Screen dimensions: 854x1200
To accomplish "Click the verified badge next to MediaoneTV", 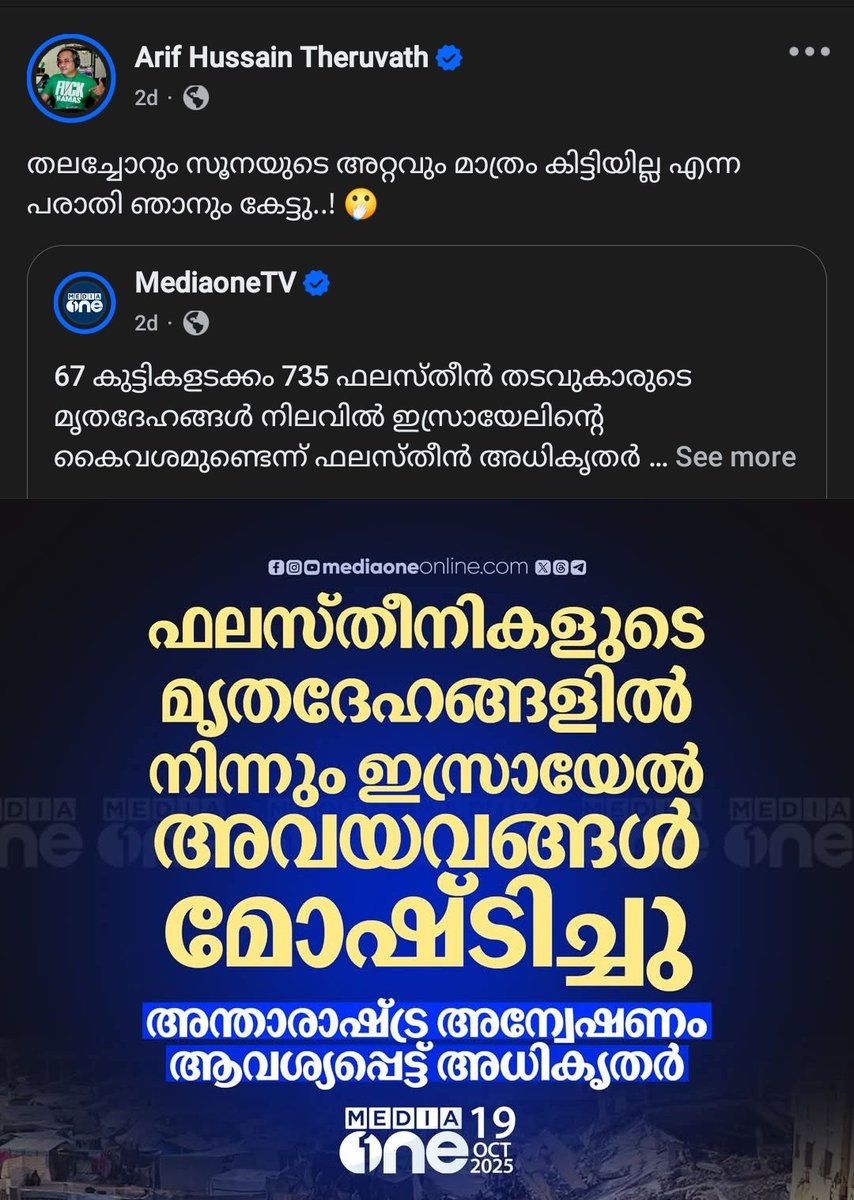I will coord(316,284).
